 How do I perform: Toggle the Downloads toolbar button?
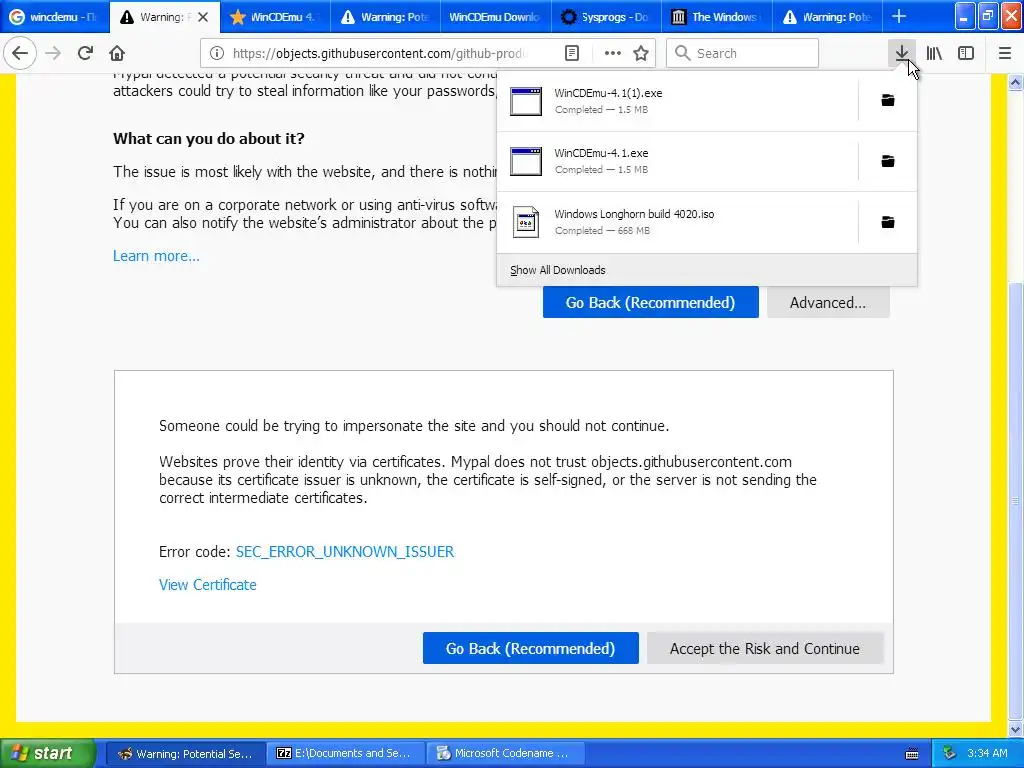[902, 54]
